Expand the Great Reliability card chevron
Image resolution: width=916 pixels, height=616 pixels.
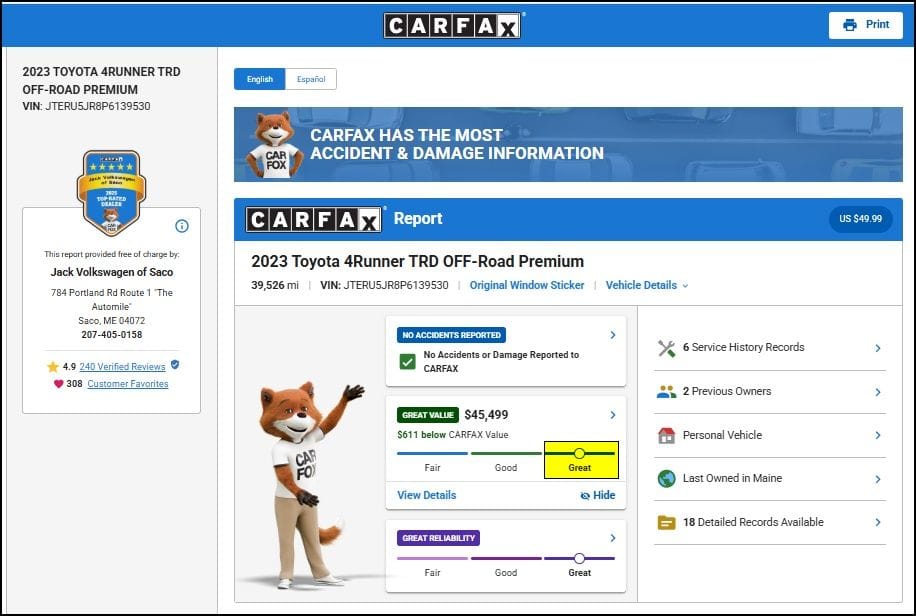click(x=612, y=538)
